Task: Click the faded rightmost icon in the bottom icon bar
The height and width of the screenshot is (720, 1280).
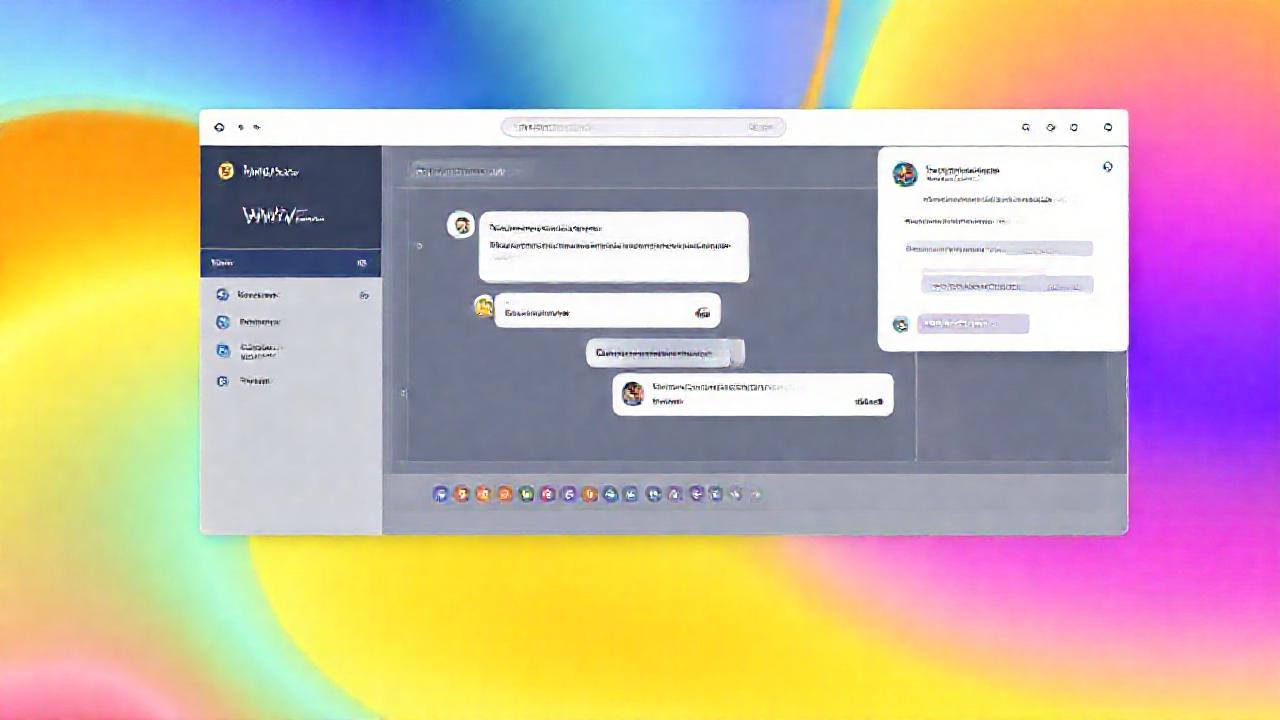Action: click(756, 494)
